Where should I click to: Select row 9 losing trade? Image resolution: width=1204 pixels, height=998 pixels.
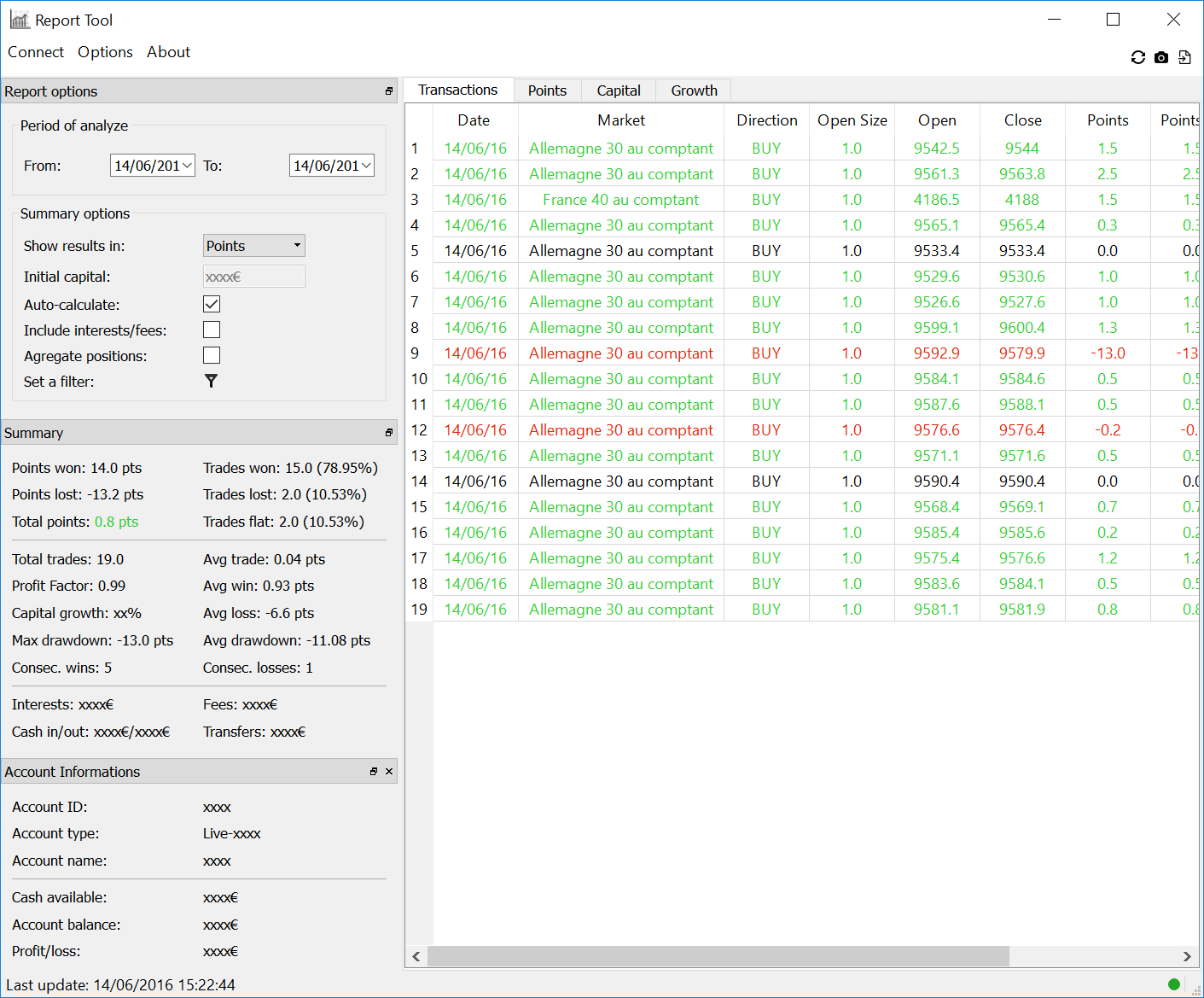pyautogui.click(x=620, y=353)
